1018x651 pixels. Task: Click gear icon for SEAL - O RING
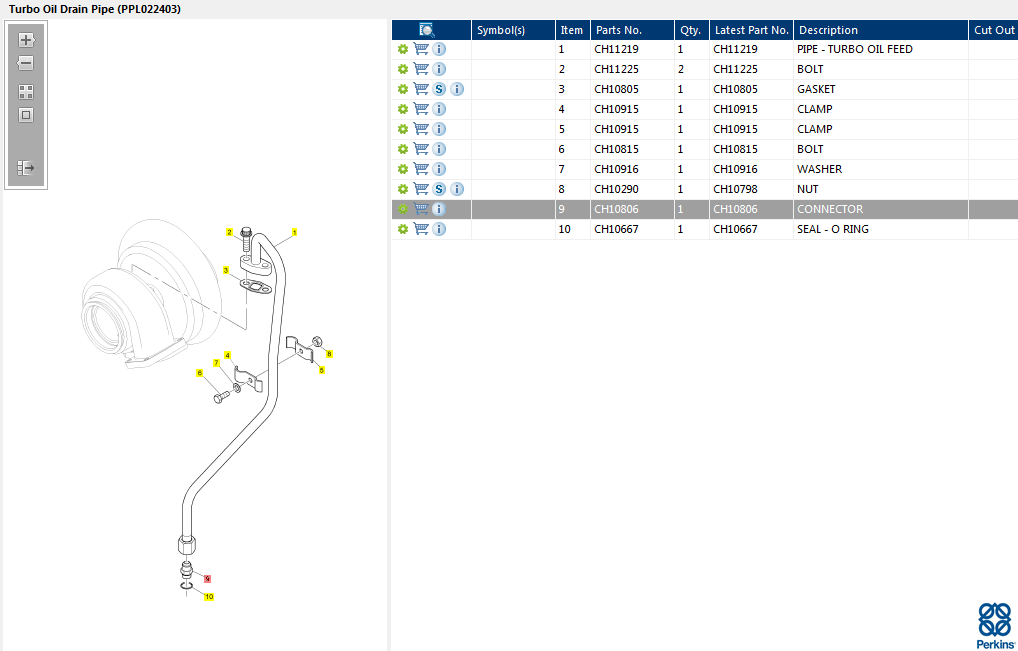403,229
